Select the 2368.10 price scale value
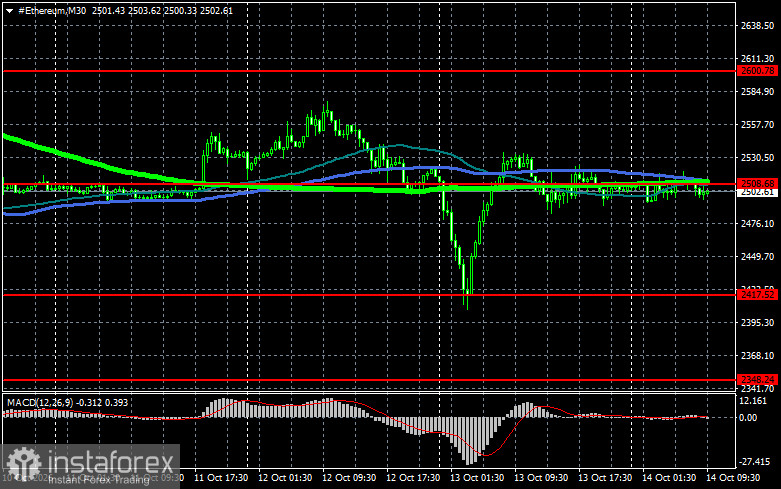 pyautogui.click(x=757, y=356)
